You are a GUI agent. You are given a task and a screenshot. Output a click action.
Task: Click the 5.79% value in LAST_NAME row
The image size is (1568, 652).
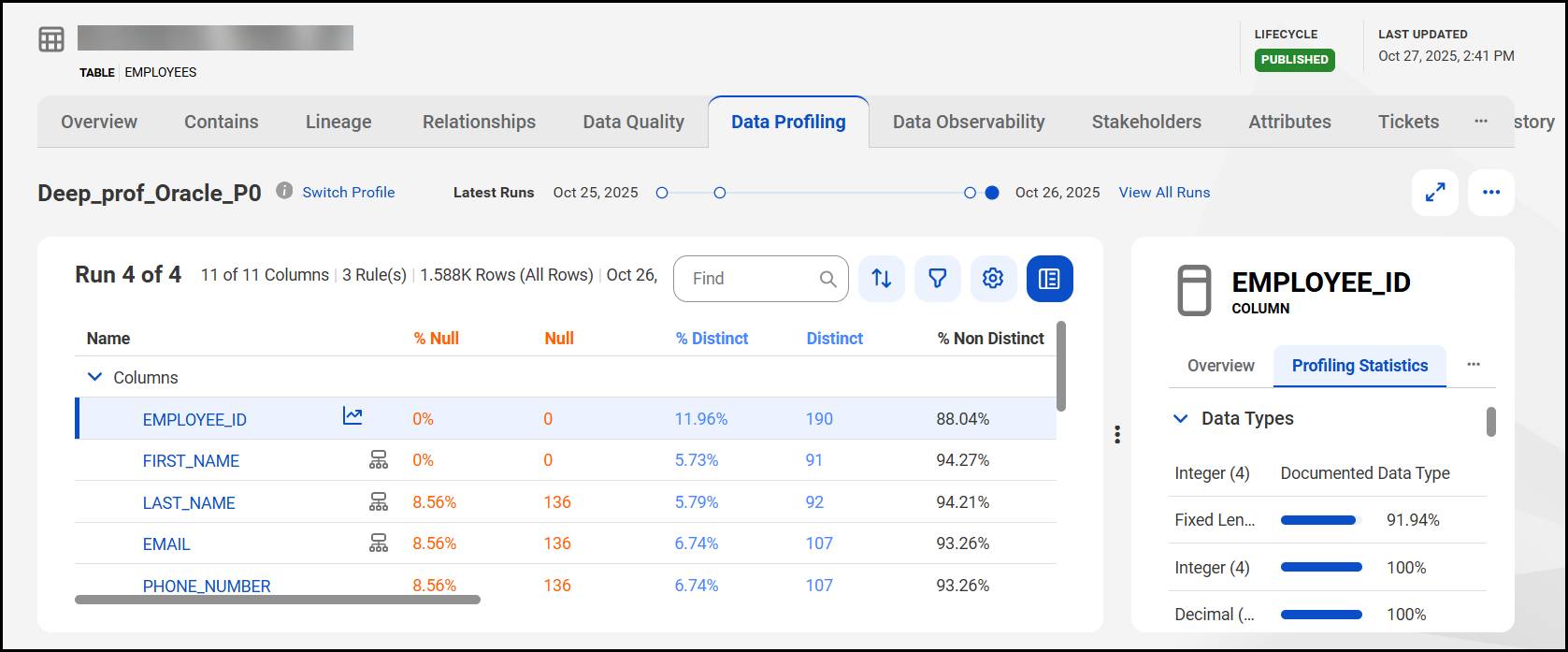(x=697, y=502)
